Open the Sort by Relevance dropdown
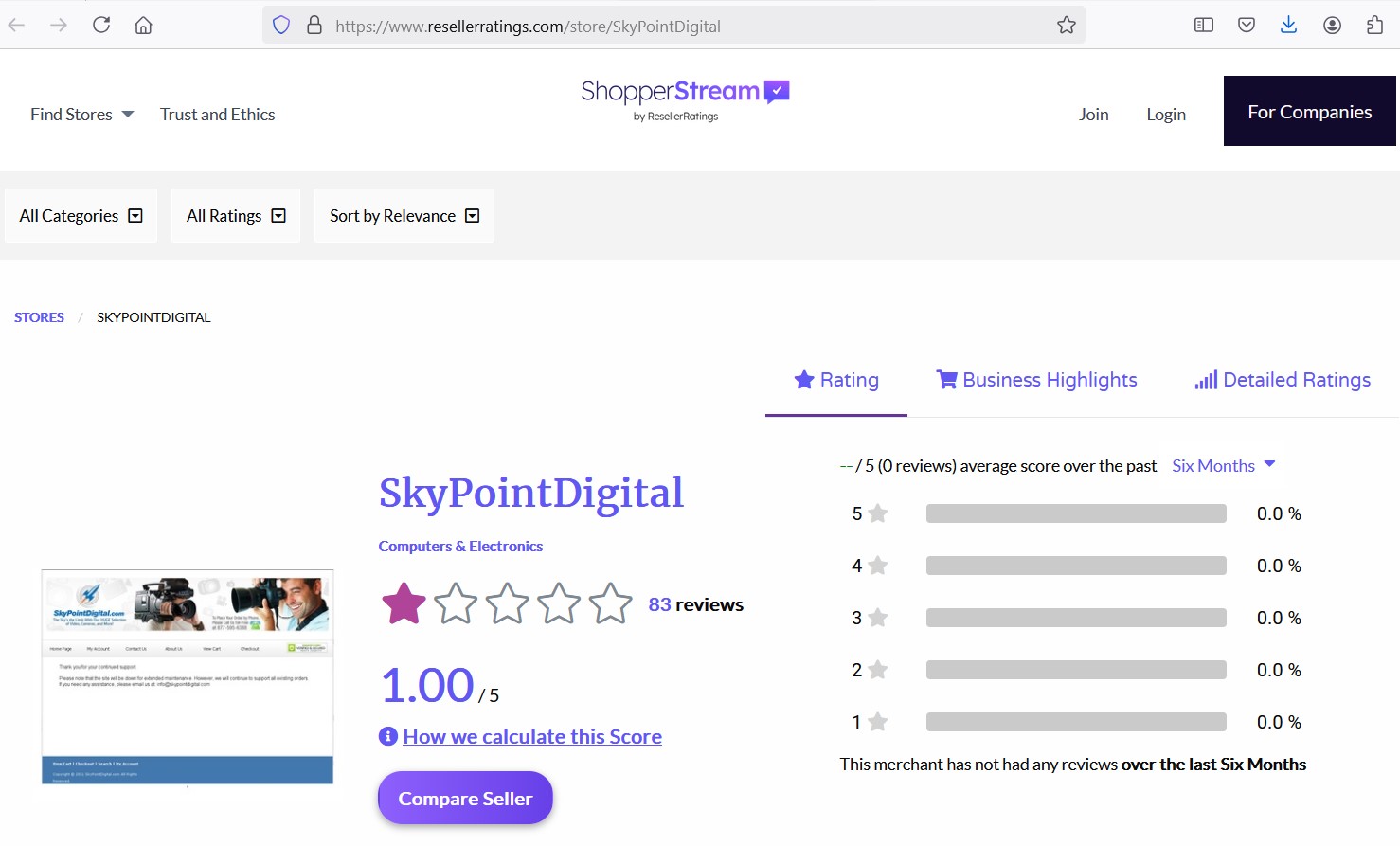The height and width of the screenshot is (846, 1400). click(x=404, y=216)
